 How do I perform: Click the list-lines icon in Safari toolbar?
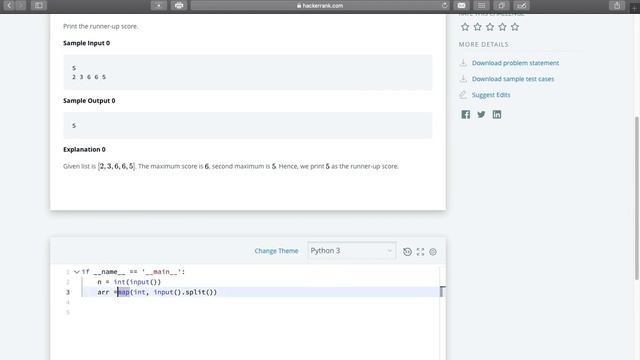[482, 5]
